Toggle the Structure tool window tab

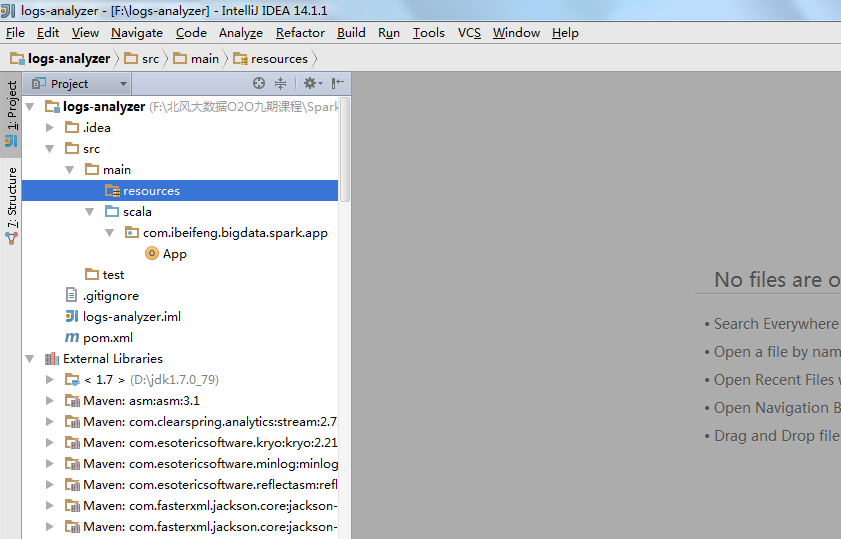(x=11, y=206)
